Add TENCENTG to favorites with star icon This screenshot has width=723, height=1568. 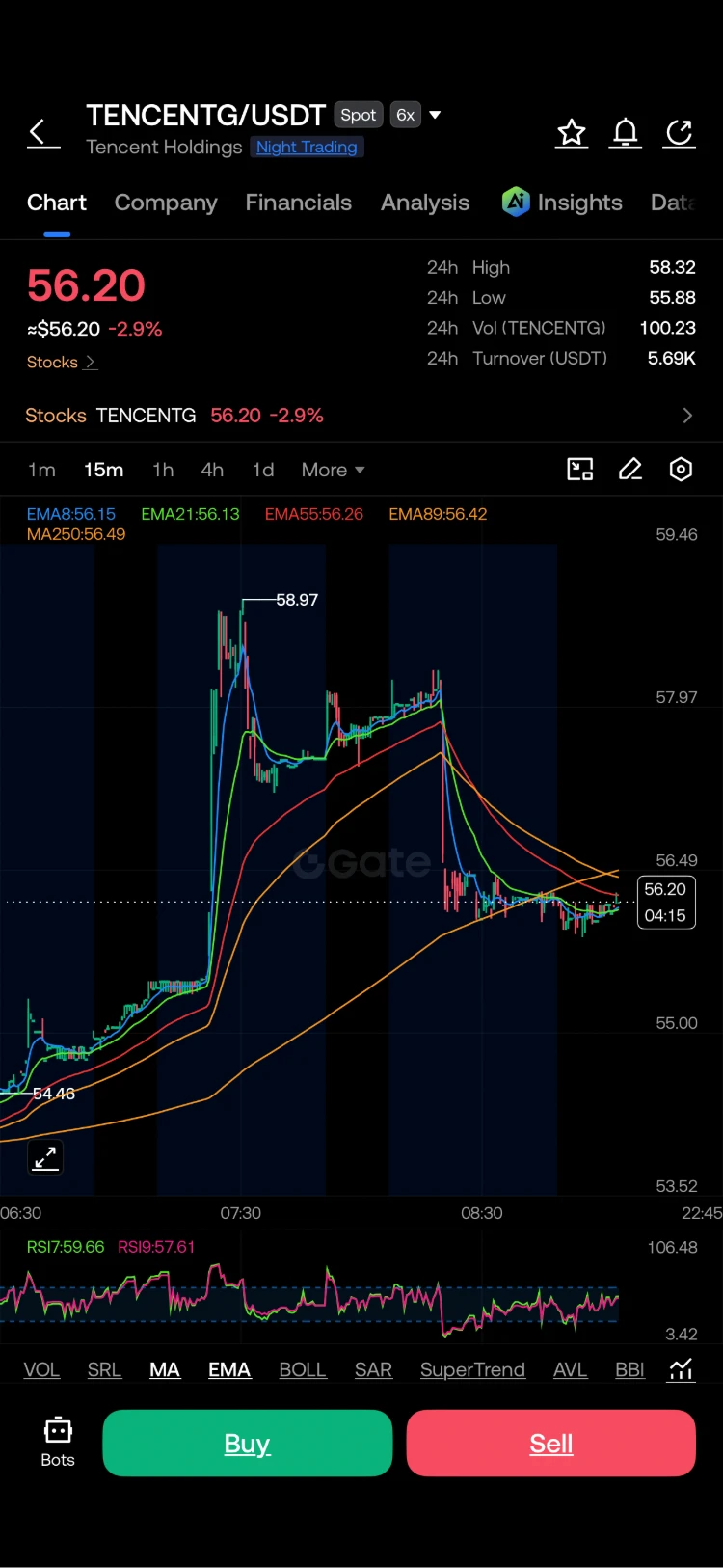(572, 133)
